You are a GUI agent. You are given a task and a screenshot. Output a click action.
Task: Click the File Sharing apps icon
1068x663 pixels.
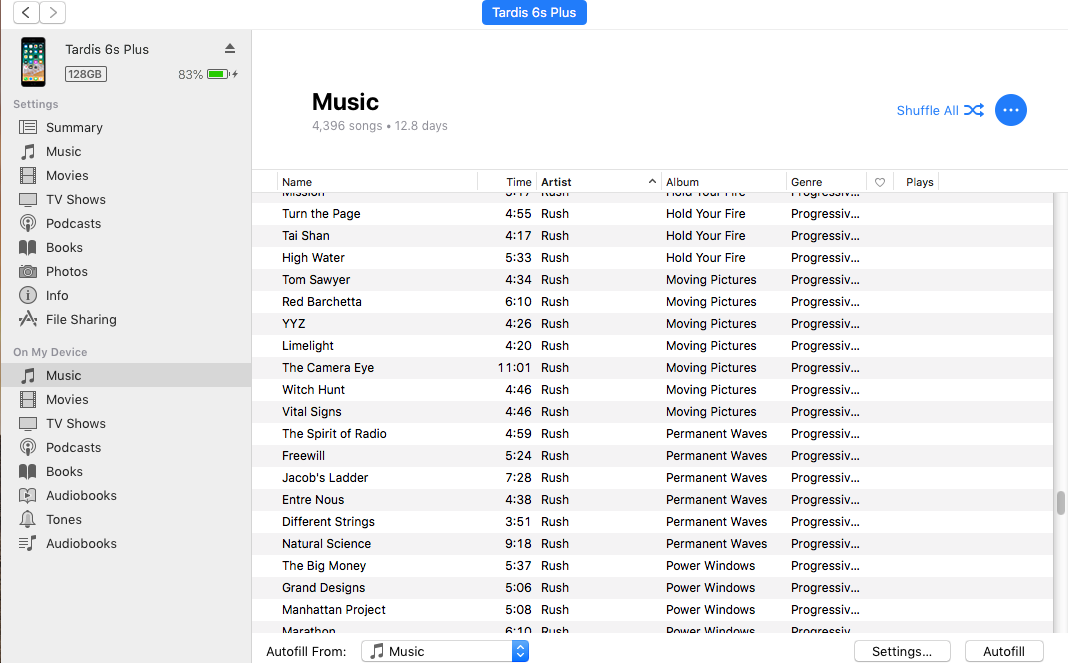(28, 319)
